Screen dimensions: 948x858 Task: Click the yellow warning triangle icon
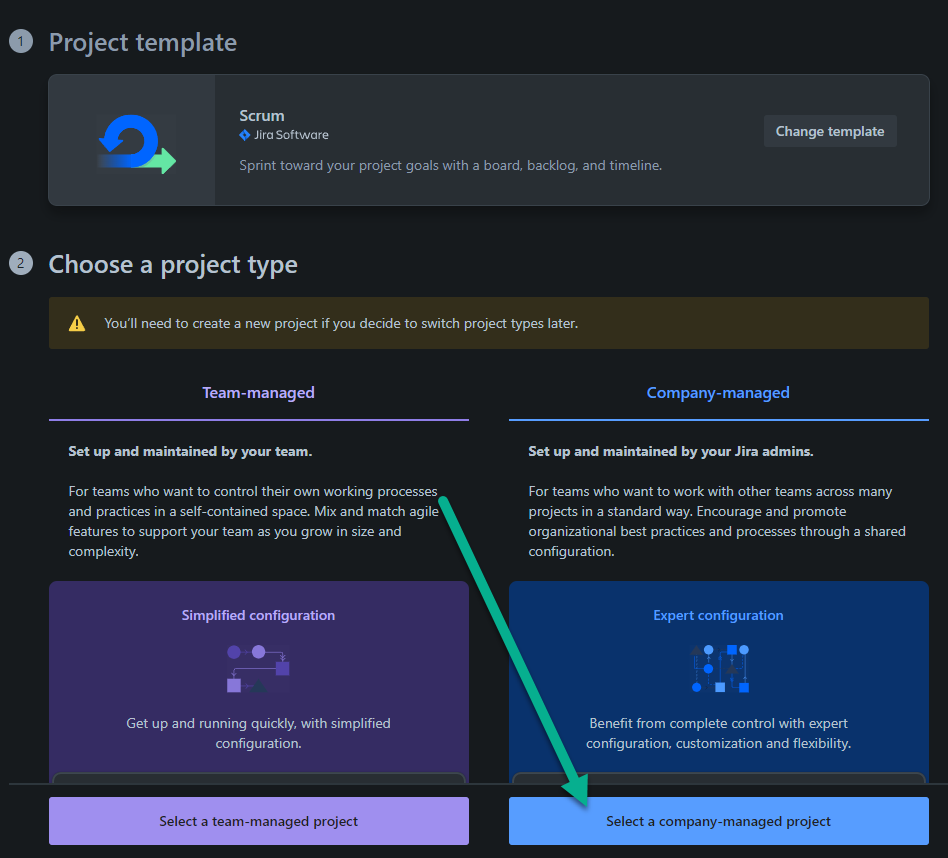pos(77,323)
